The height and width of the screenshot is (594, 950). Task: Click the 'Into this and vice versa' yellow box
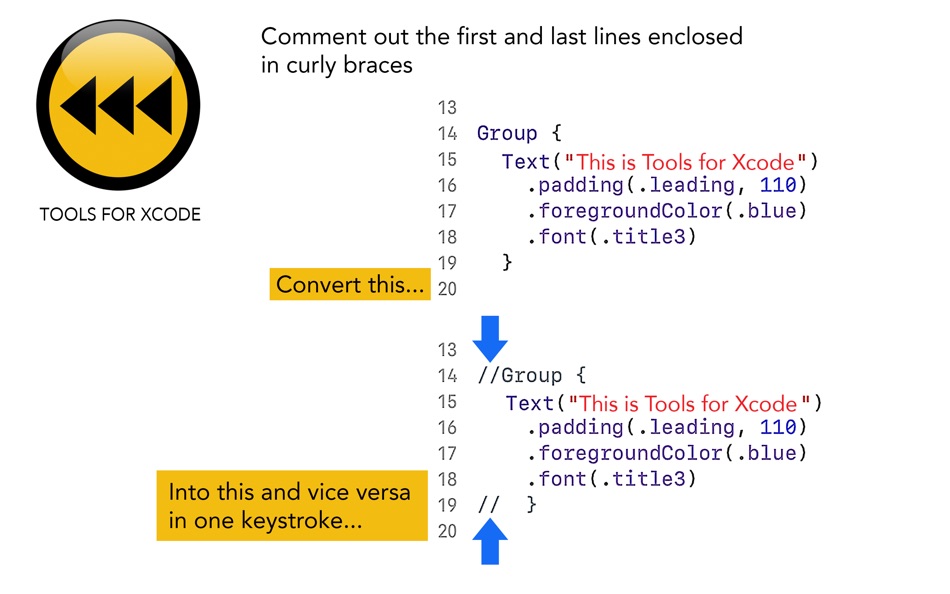(292, 506)
